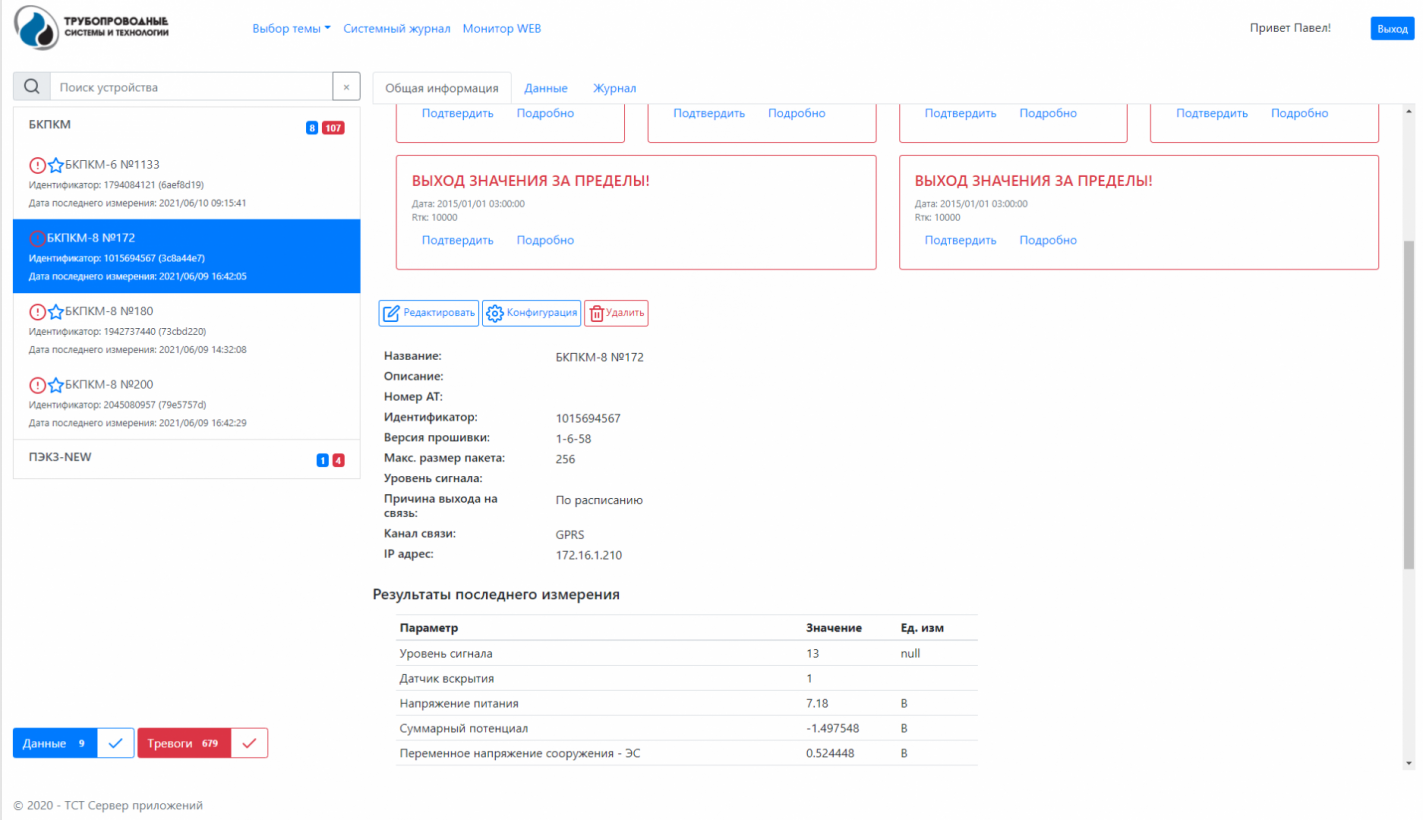This screenshot has width=1423, height=820.
Task: Open Конфигурация via the gear icon
Action: pos(494,313)
